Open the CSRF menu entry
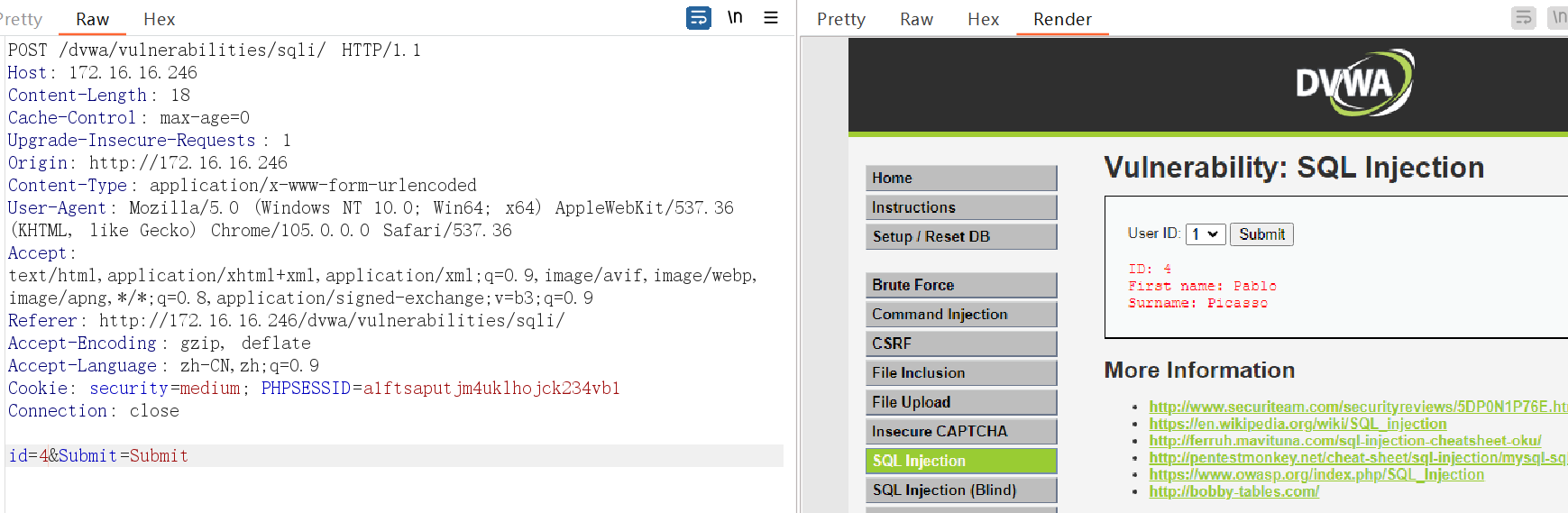 [x=961, y=344]
